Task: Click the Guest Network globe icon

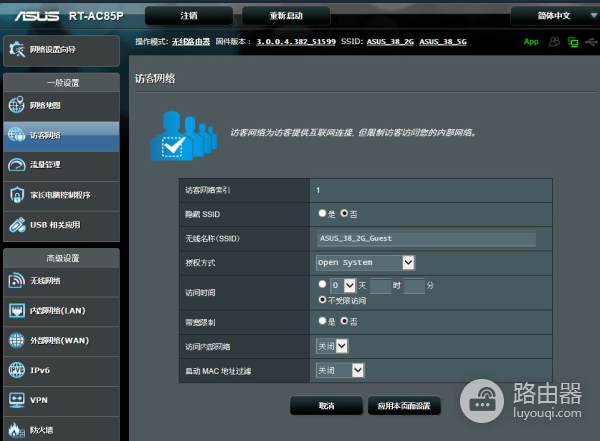Action: (x=16, y=135)
